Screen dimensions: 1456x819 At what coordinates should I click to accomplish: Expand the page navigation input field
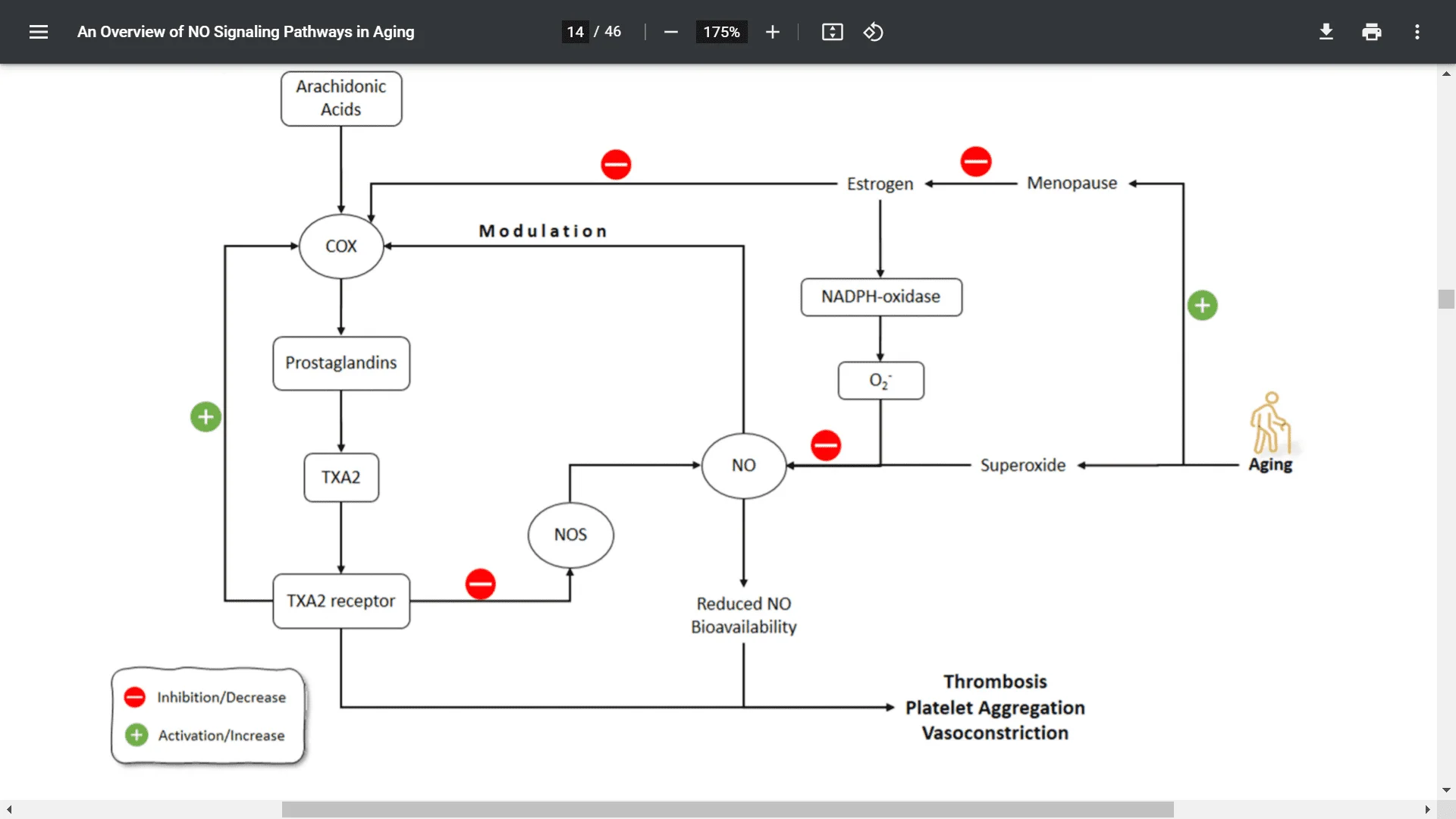(x=575, y=32)
